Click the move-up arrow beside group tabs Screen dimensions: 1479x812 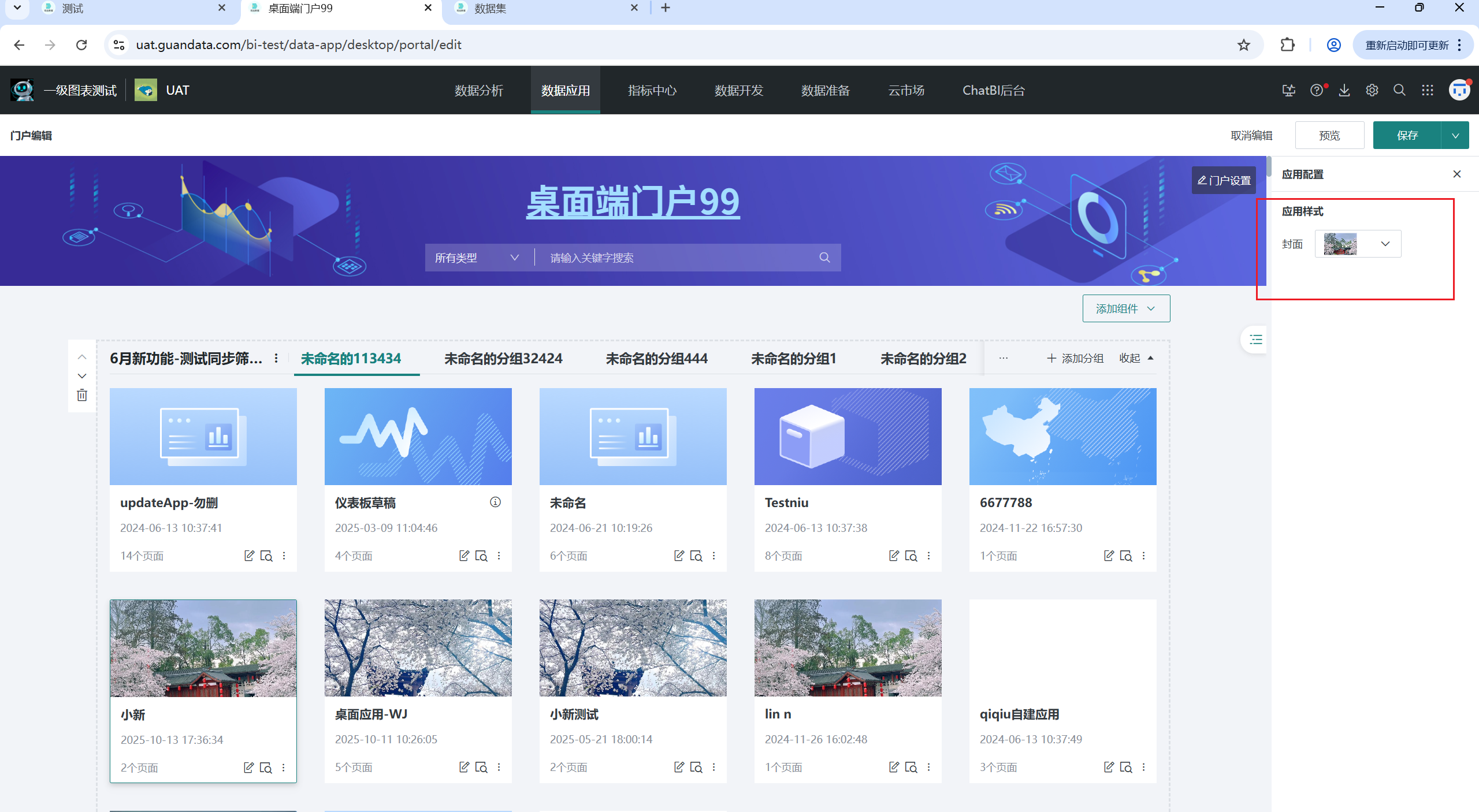[x=81, y=356]
